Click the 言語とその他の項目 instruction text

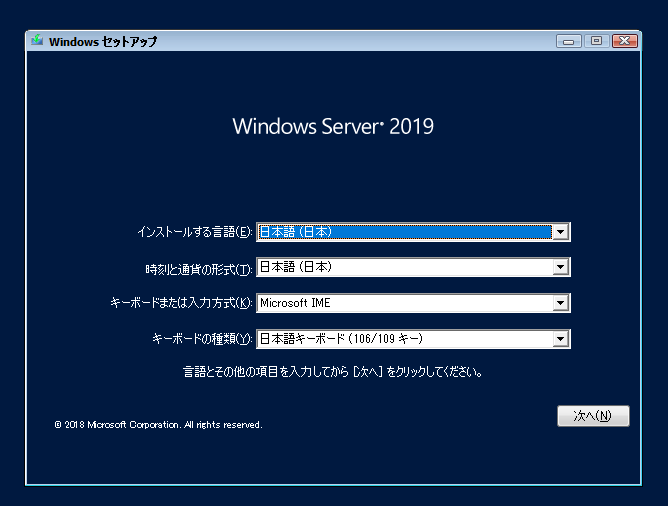pyautogui.click(x=333, y=372)
